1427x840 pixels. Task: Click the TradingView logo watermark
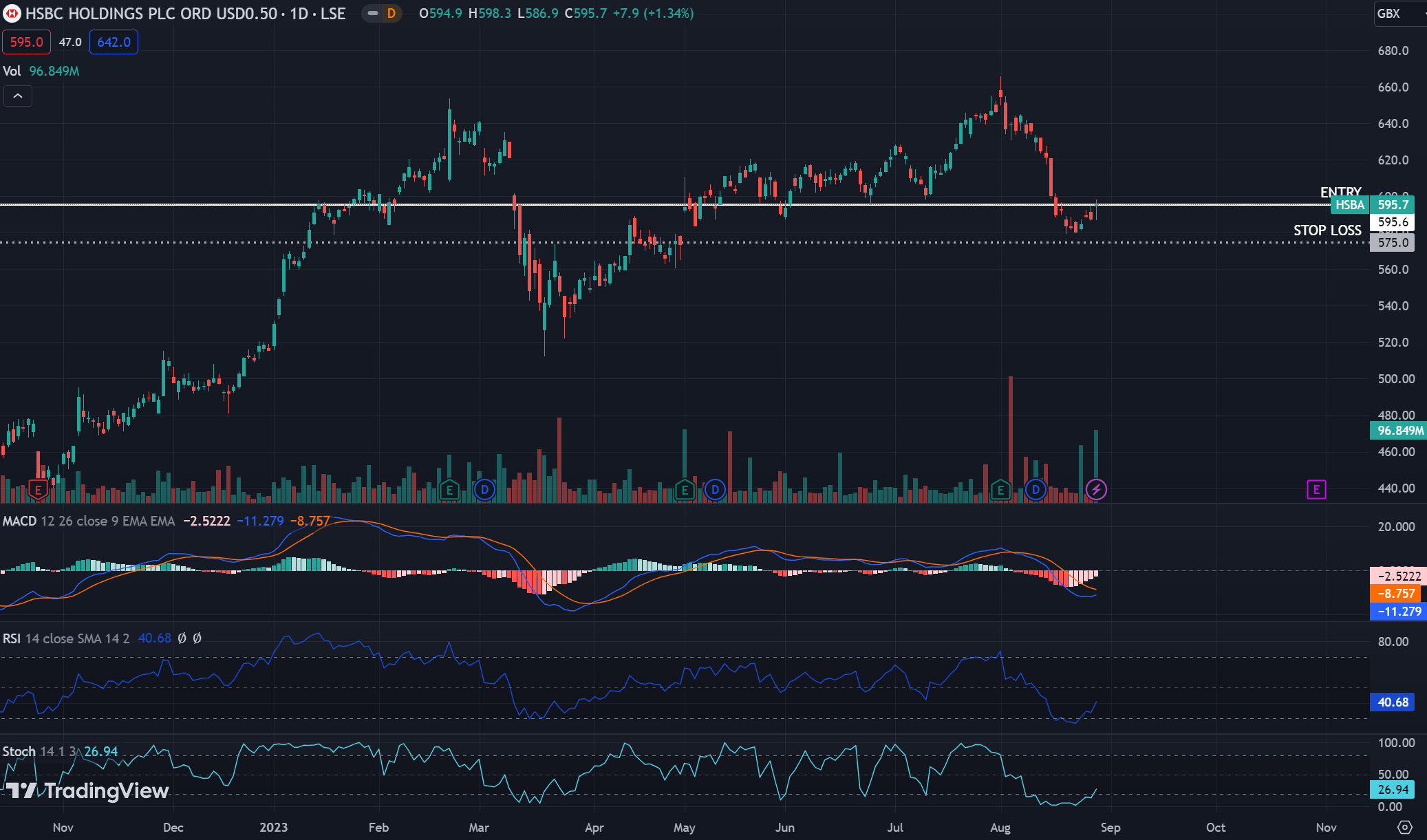point(87,790)
